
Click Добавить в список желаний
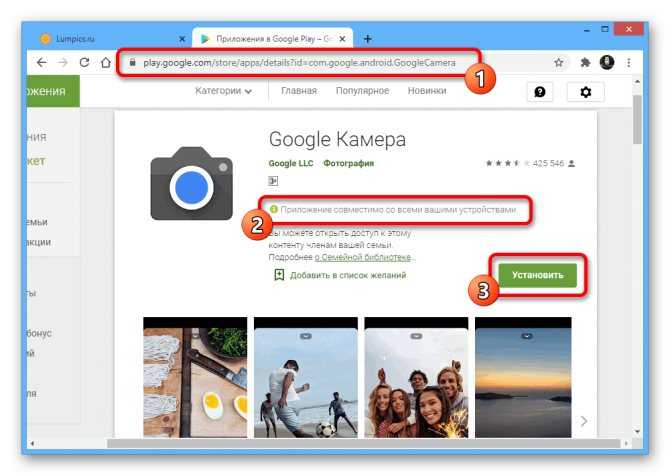click(x=348, y=275)
